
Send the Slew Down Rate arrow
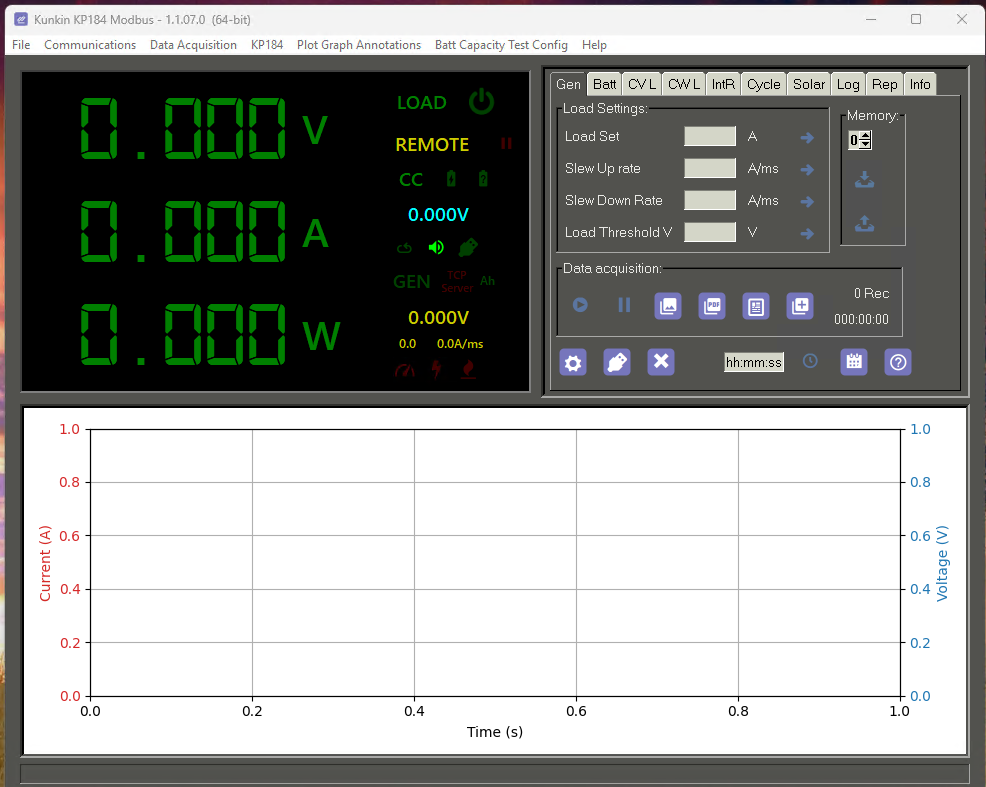807,202
